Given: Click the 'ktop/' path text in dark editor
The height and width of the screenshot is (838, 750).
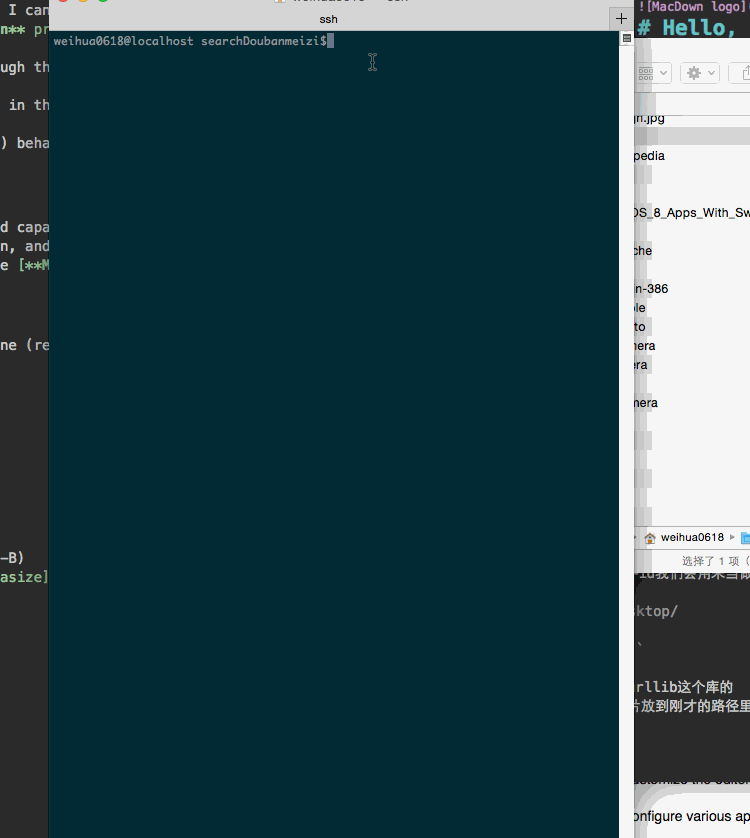Looking at the screenshot, I should tap(656, 611).
